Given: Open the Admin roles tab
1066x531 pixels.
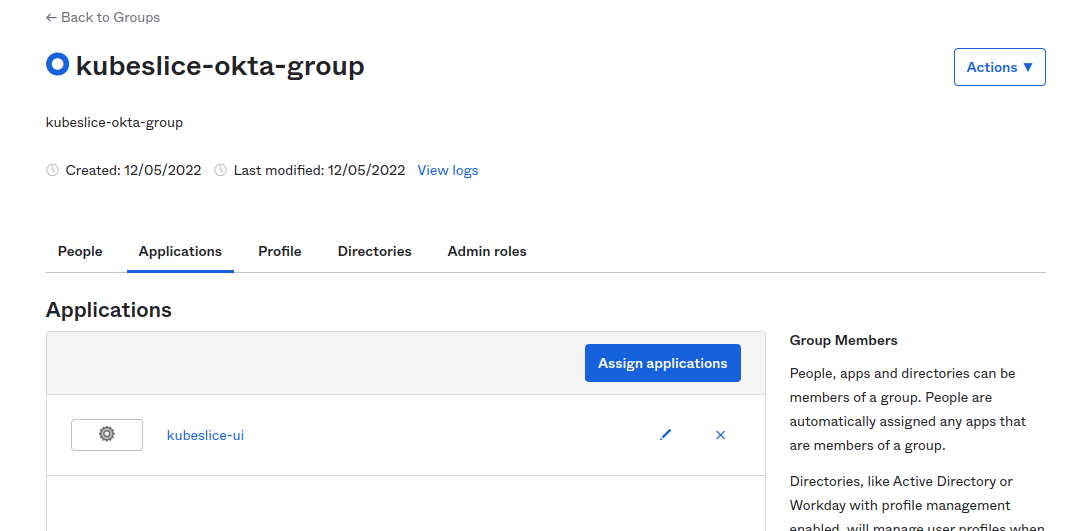Looking at the screenshot, I should tap(487, 252).
